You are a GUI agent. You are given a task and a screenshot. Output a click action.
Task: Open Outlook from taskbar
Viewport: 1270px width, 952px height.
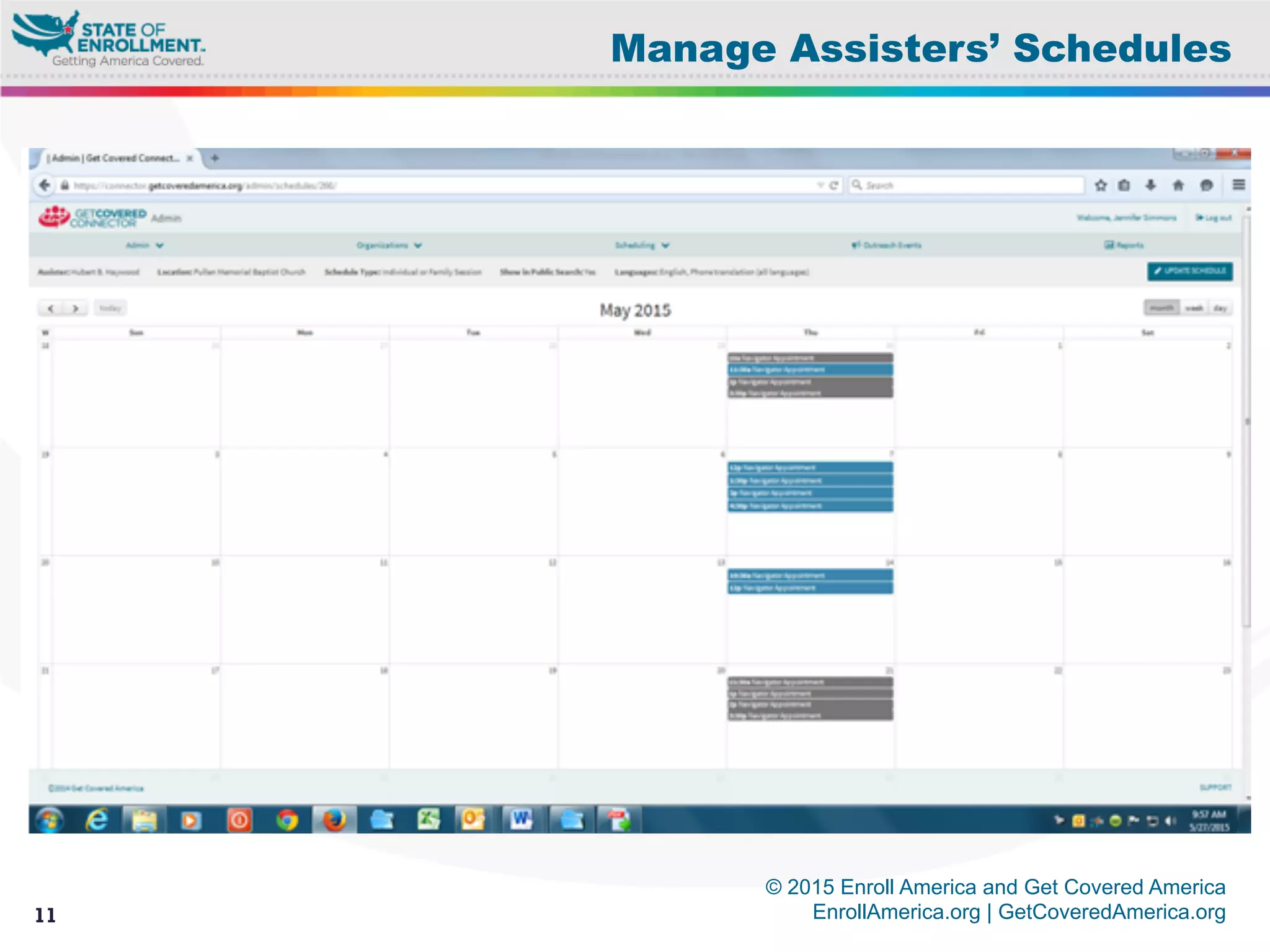tap(474, 820)
